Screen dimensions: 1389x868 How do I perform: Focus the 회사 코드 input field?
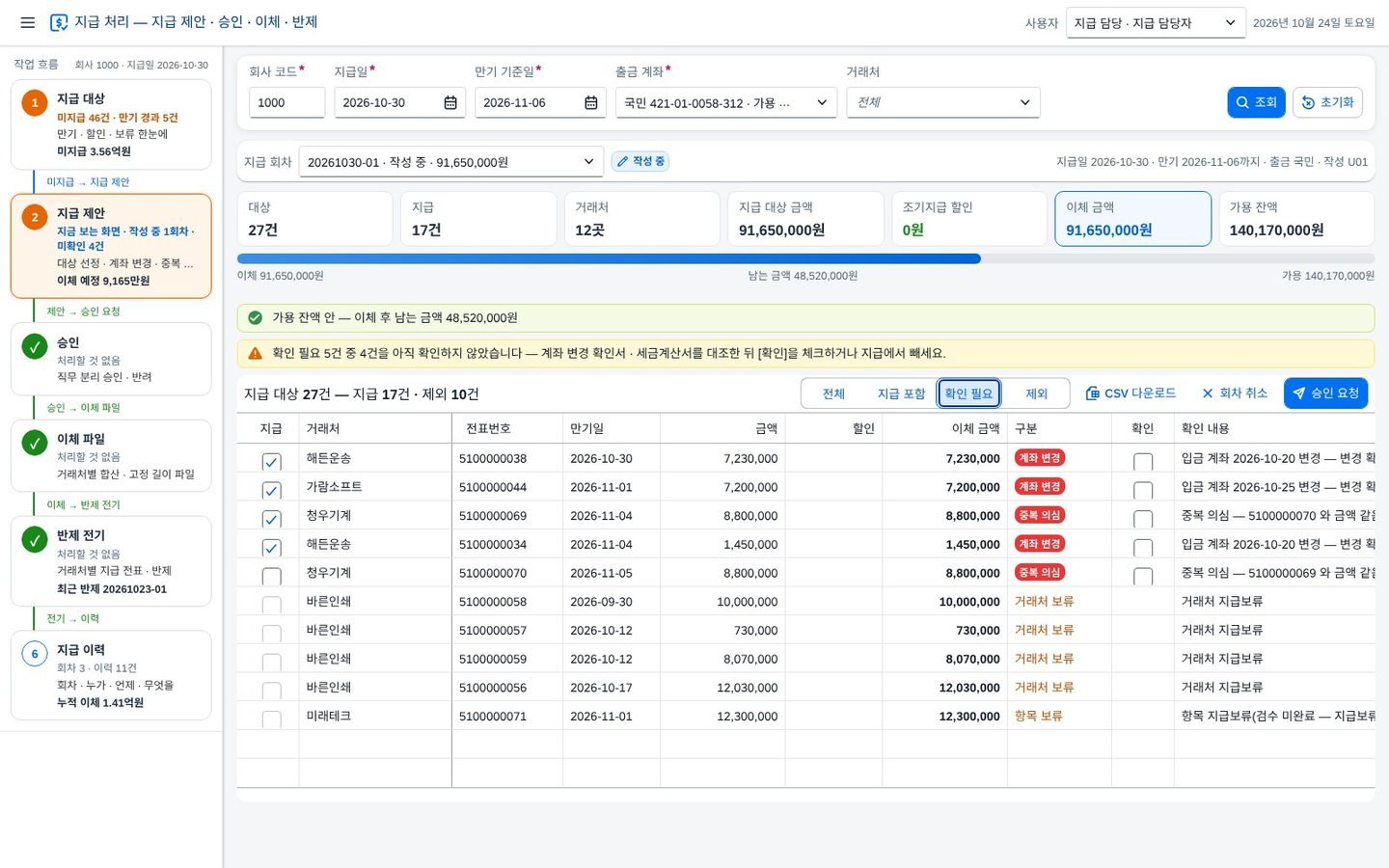point(286,102)
